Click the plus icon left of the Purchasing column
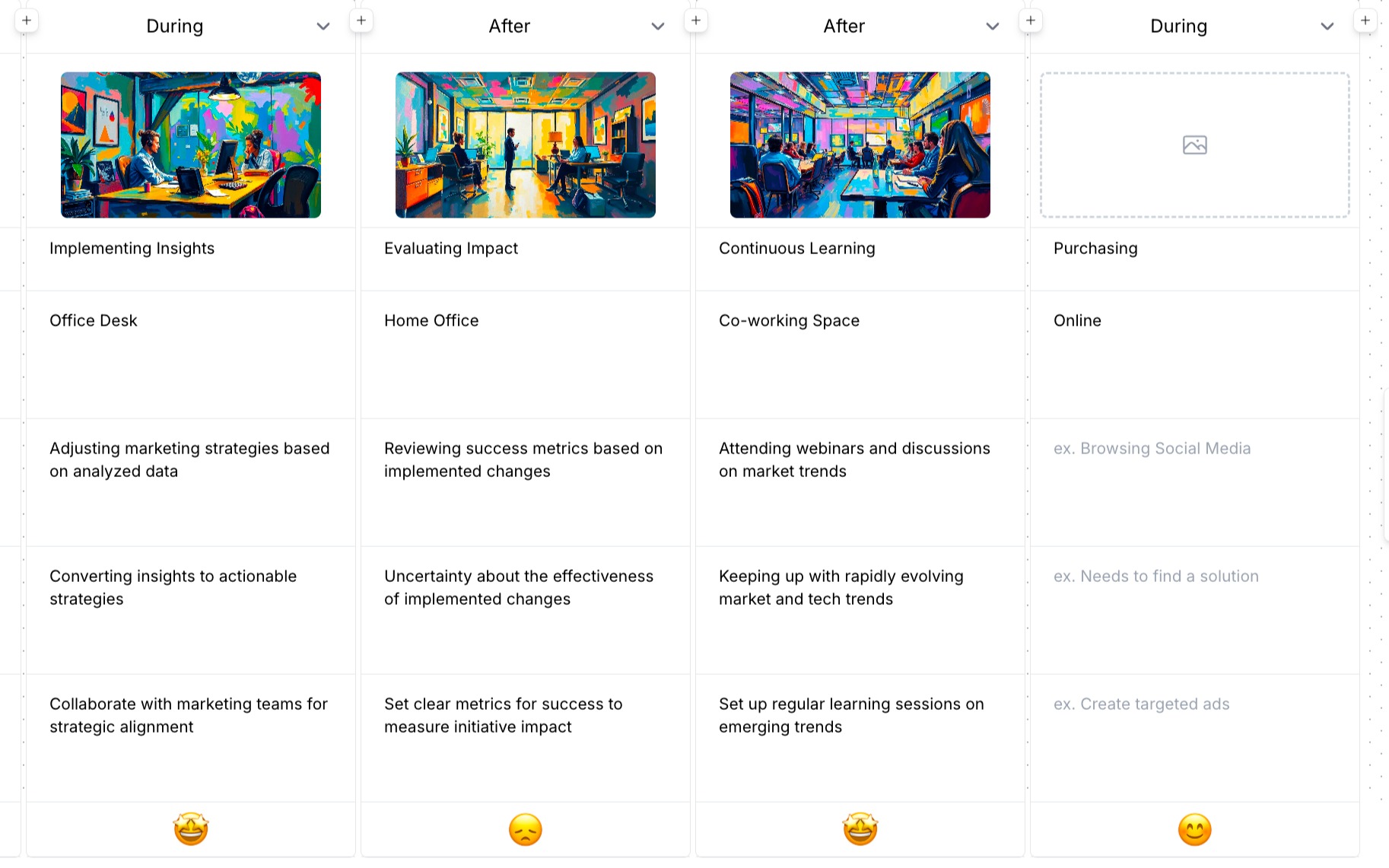The height and width of the screenshot is (868, 1389). 1031,21
